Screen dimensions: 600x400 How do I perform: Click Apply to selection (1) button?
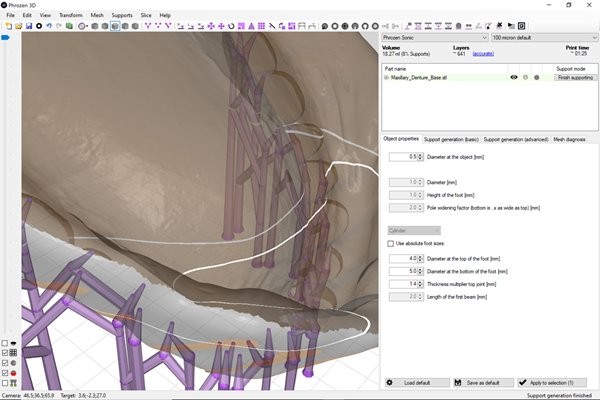tap(561, 382)
